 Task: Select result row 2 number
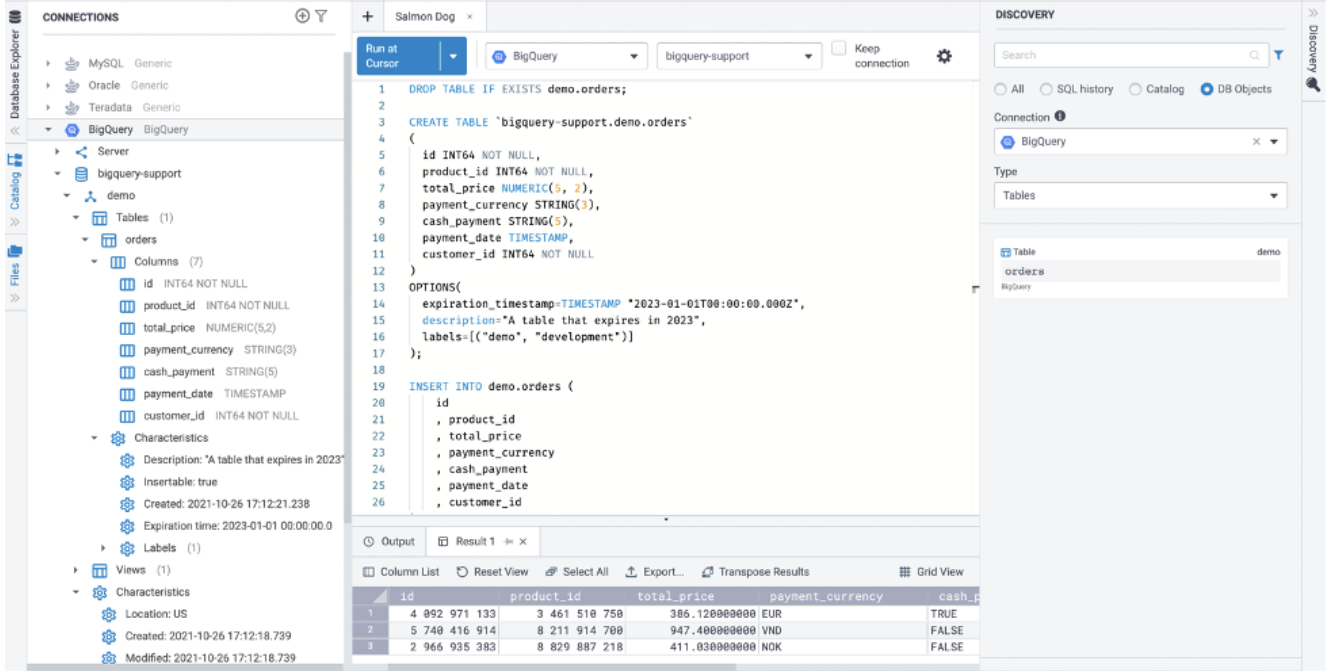[368, 631]
